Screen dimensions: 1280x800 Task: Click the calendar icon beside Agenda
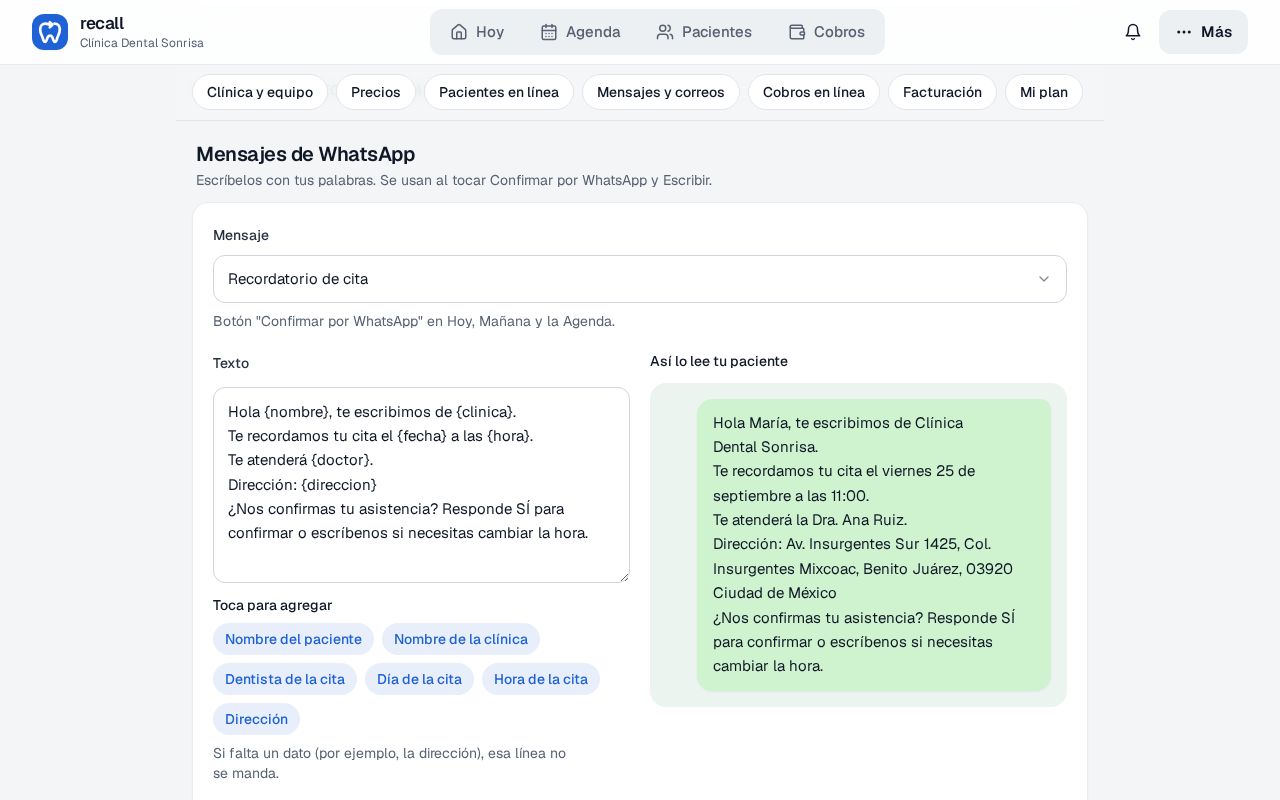tap(549, 32)
